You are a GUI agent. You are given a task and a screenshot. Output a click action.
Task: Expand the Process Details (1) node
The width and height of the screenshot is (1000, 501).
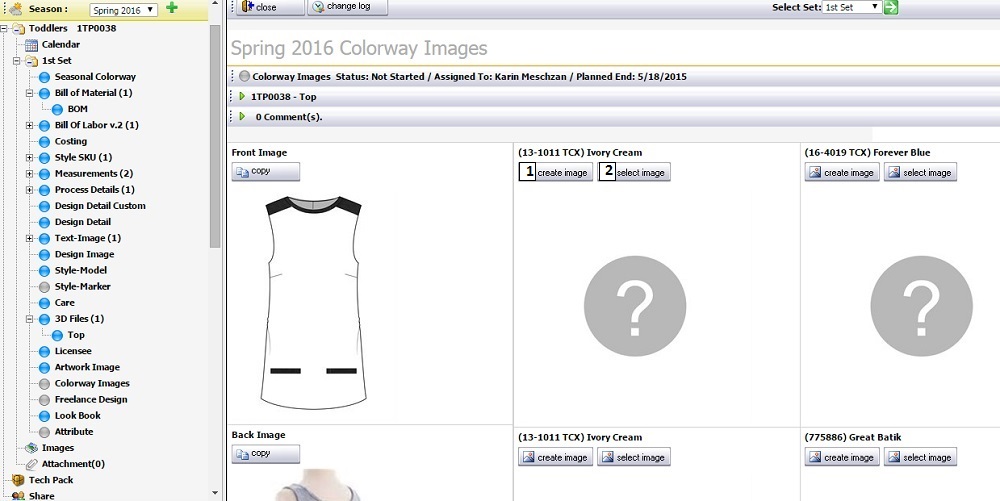coord(29,190)
